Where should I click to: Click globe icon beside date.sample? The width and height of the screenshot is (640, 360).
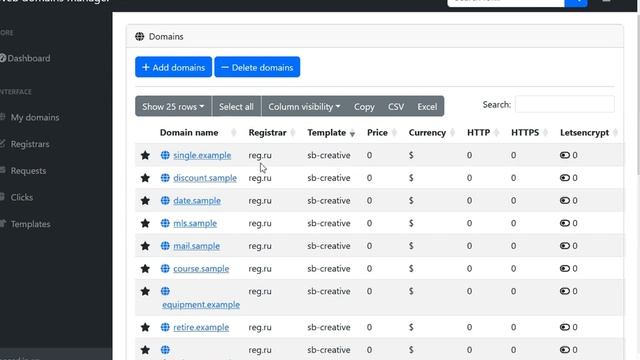165,200
